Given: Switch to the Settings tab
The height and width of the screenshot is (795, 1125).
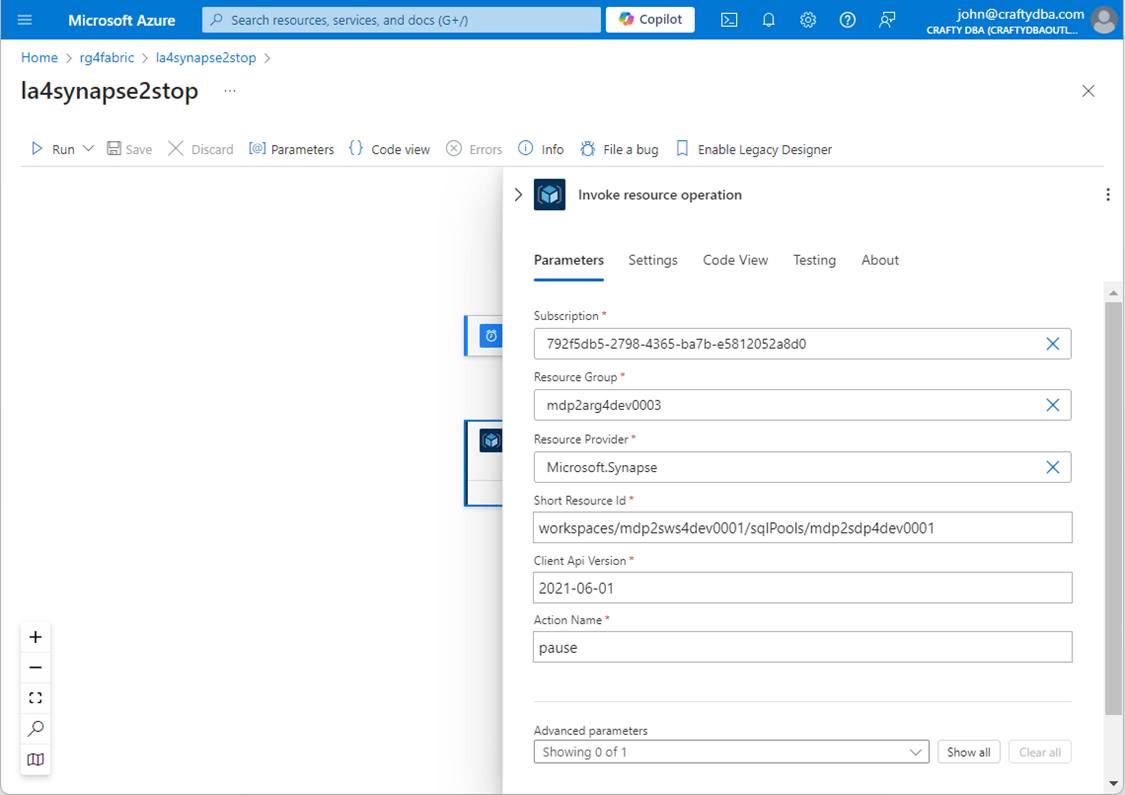Looking at the screenshot, I should tap(652, 260).
